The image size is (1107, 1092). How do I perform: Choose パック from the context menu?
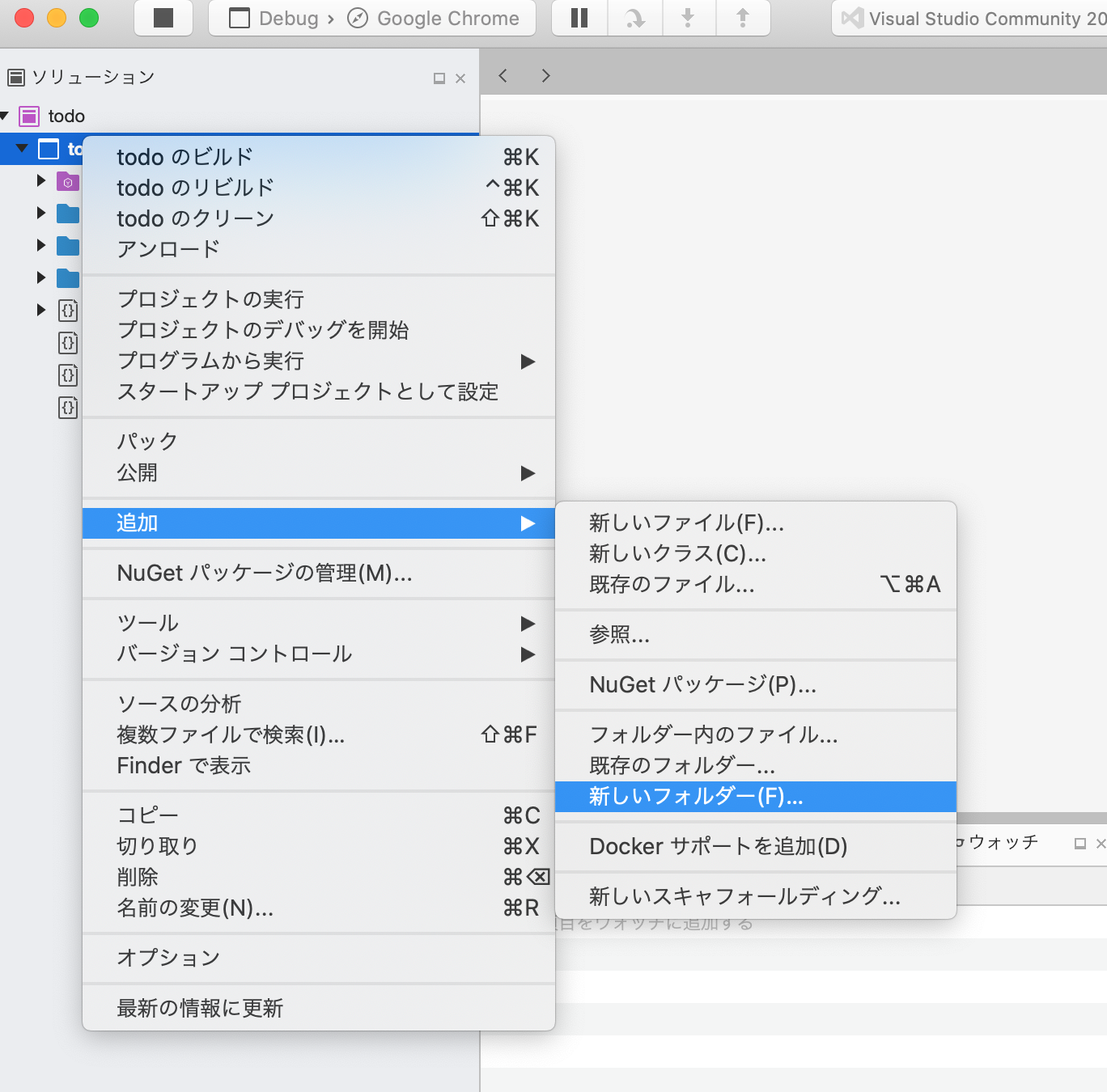click(x=319, y=442)
